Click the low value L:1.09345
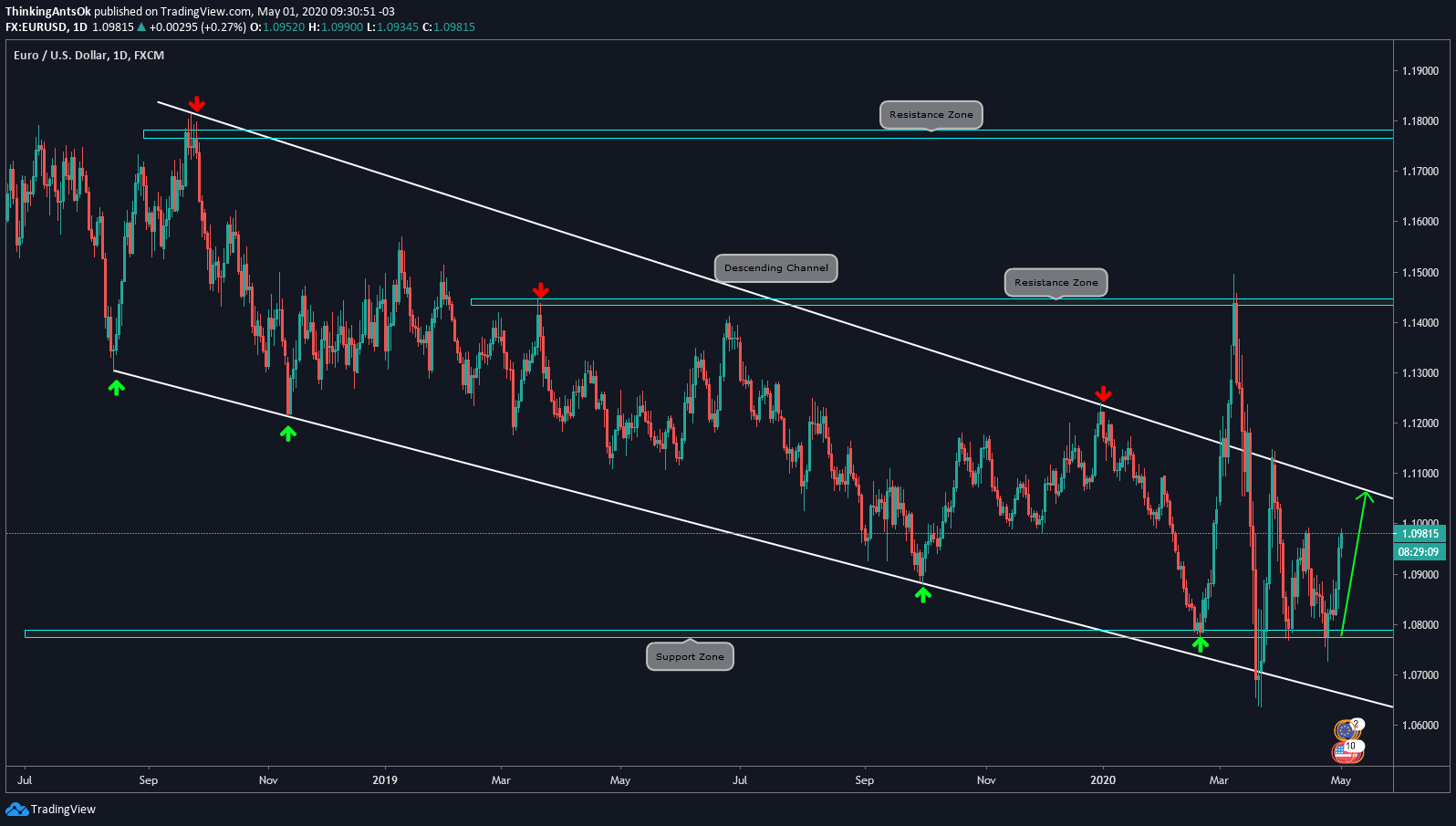This screenshot has height=826, width=1456. [392, 27]
